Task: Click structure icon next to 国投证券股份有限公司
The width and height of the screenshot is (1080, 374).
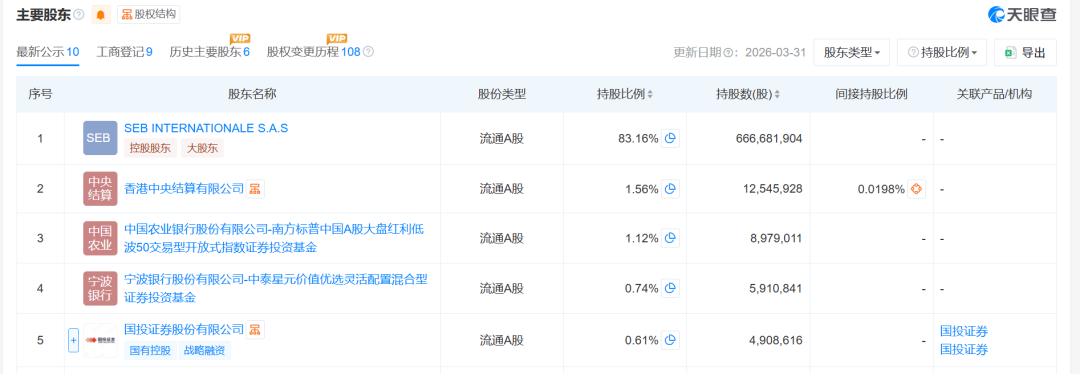Action: (x=255, y=329)
